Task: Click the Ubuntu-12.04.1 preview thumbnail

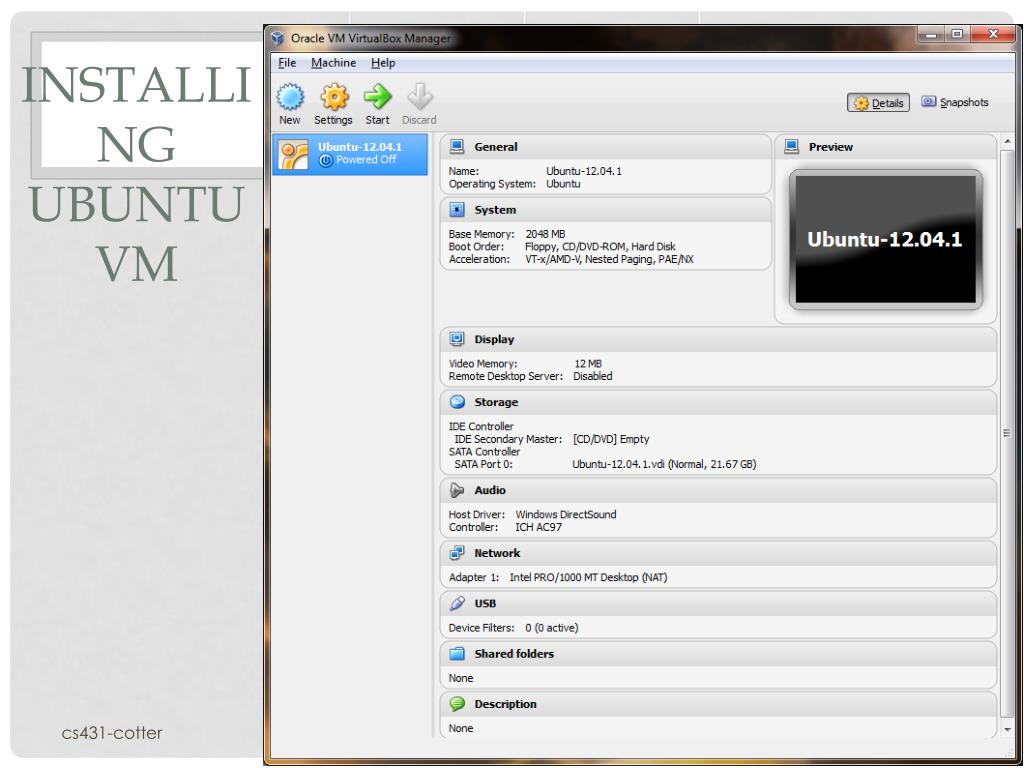Action: [x=886, y=240]
